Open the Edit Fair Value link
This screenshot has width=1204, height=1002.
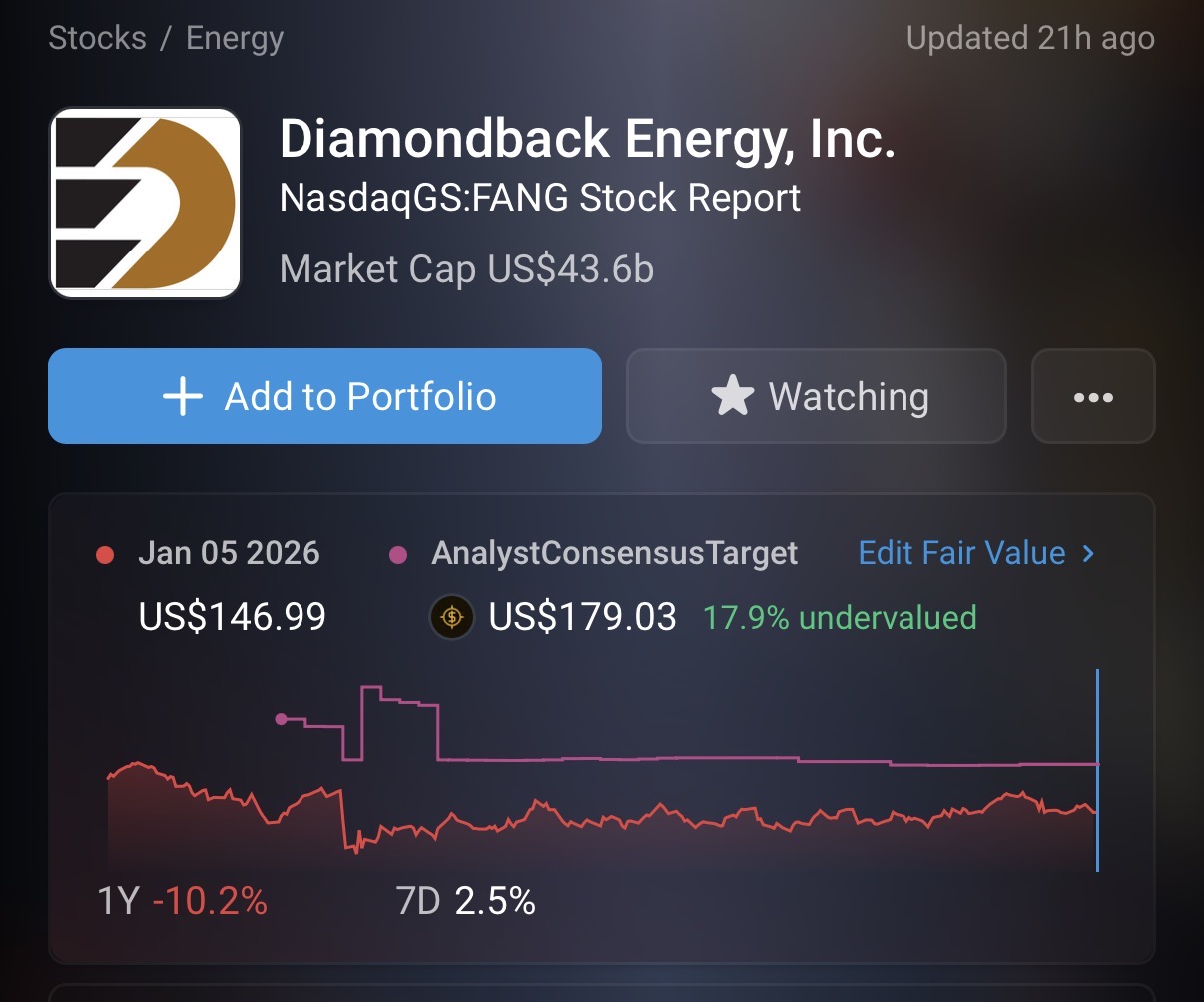961,553
